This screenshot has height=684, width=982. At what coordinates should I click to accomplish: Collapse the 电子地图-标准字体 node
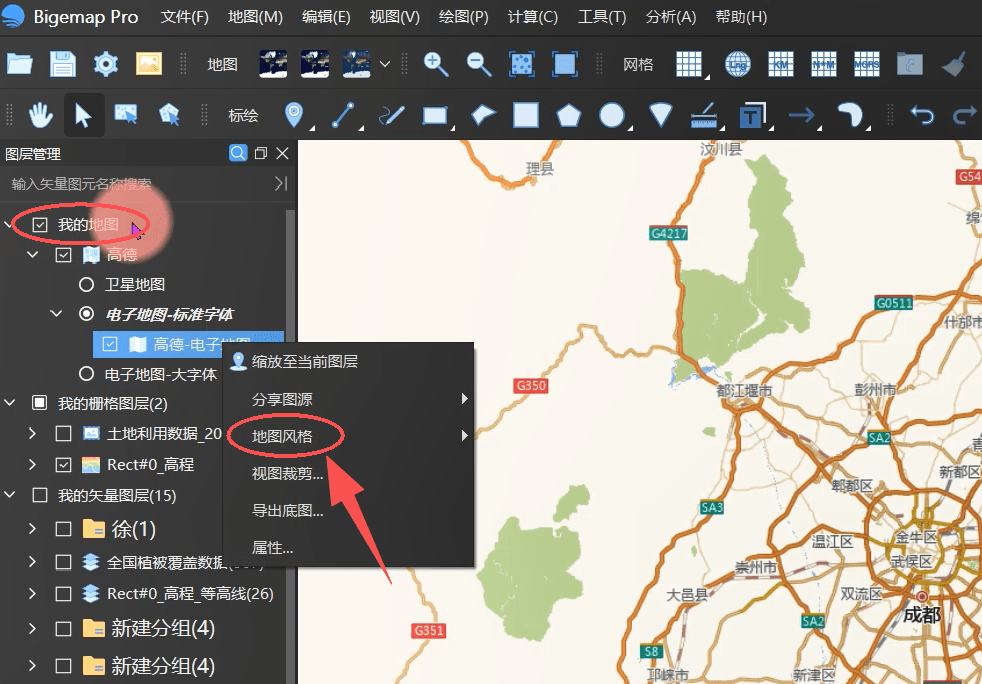click(56, 313)
